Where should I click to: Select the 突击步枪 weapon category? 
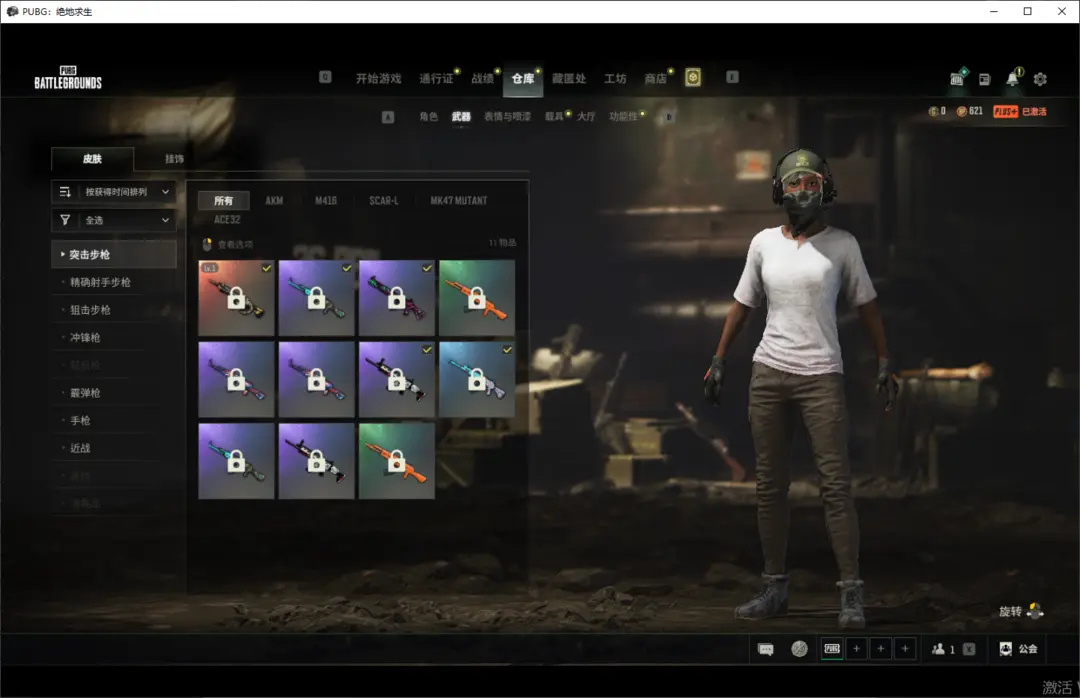113,255
